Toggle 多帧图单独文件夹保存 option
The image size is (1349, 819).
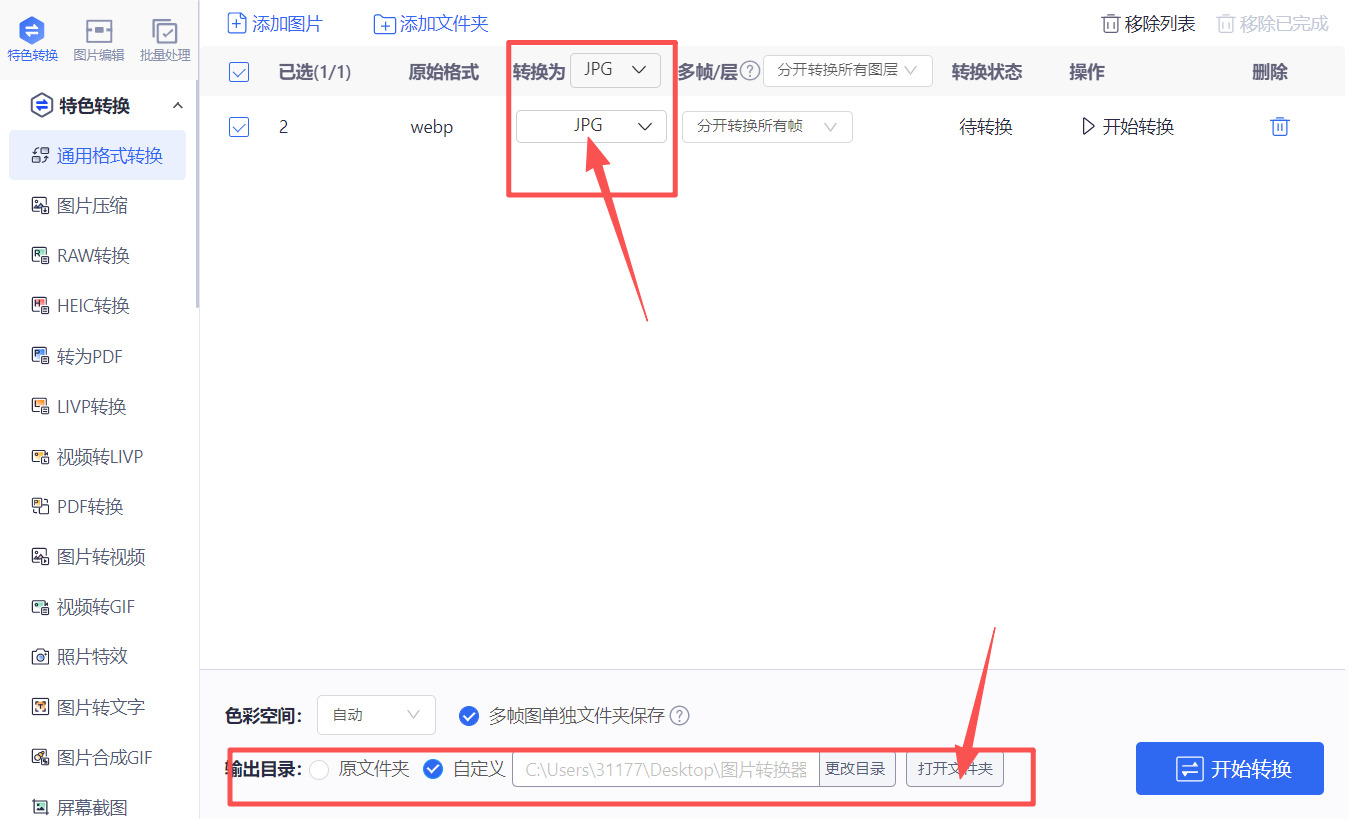[x=469, y=716]
